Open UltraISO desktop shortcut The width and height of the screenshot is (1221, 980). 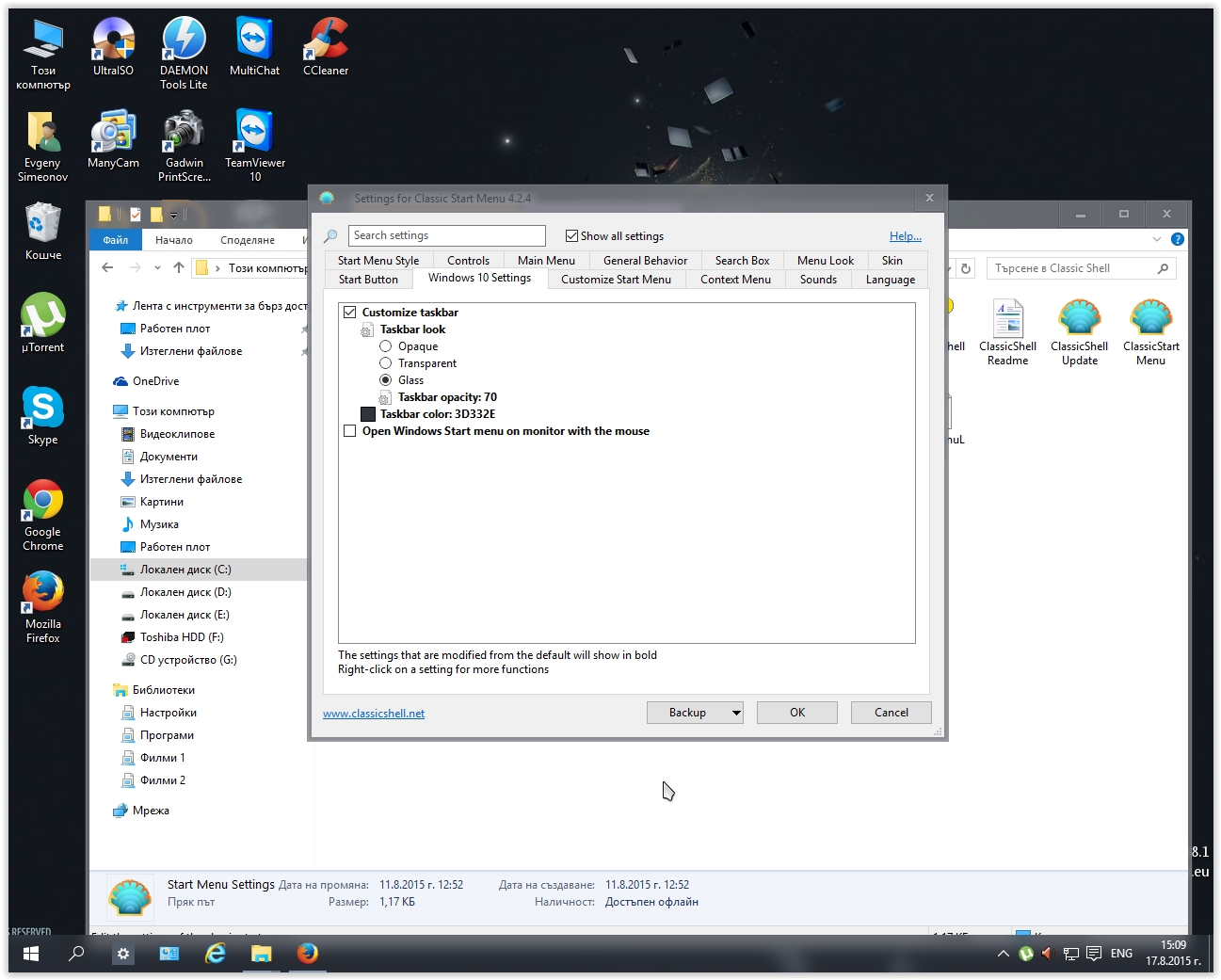(113, 46)
